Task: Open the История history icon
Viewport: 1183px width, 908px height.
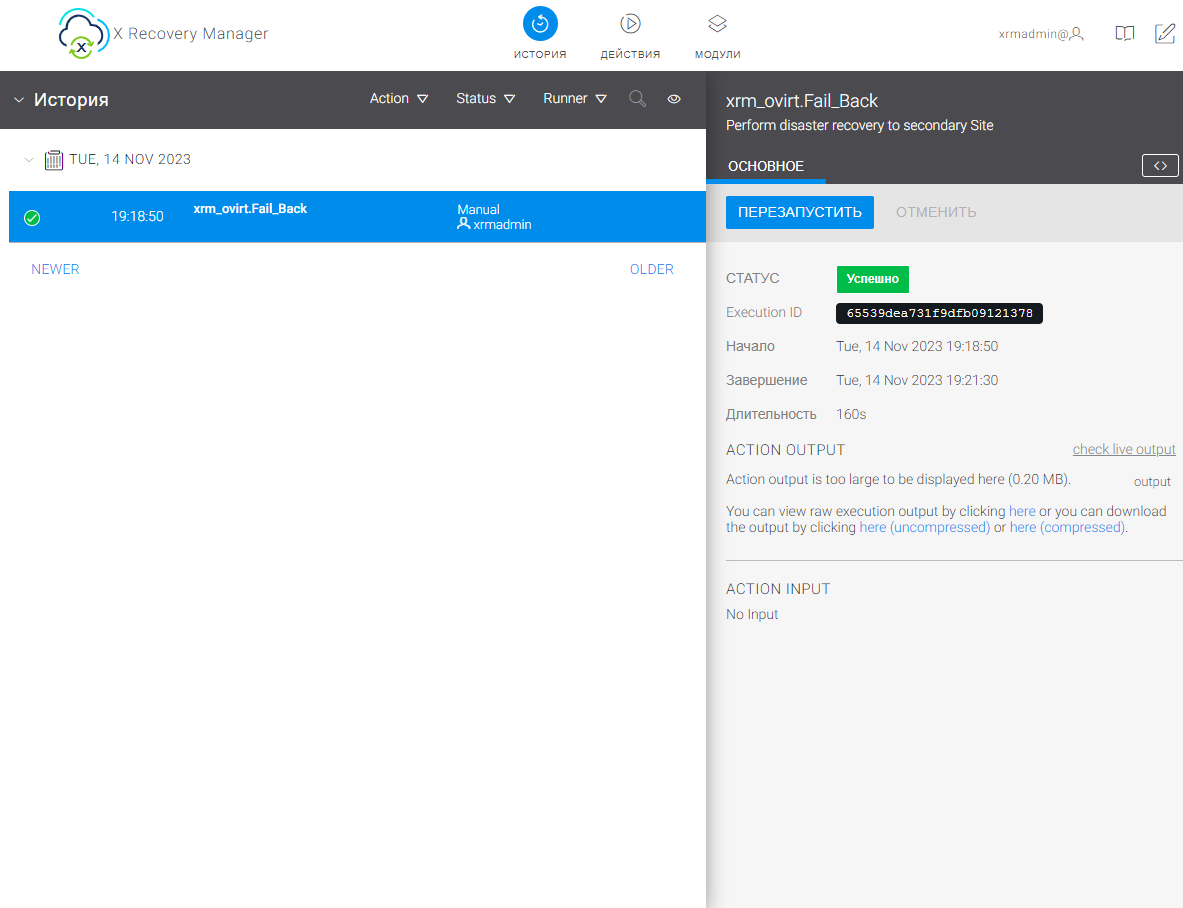Action: pos(540,24)
